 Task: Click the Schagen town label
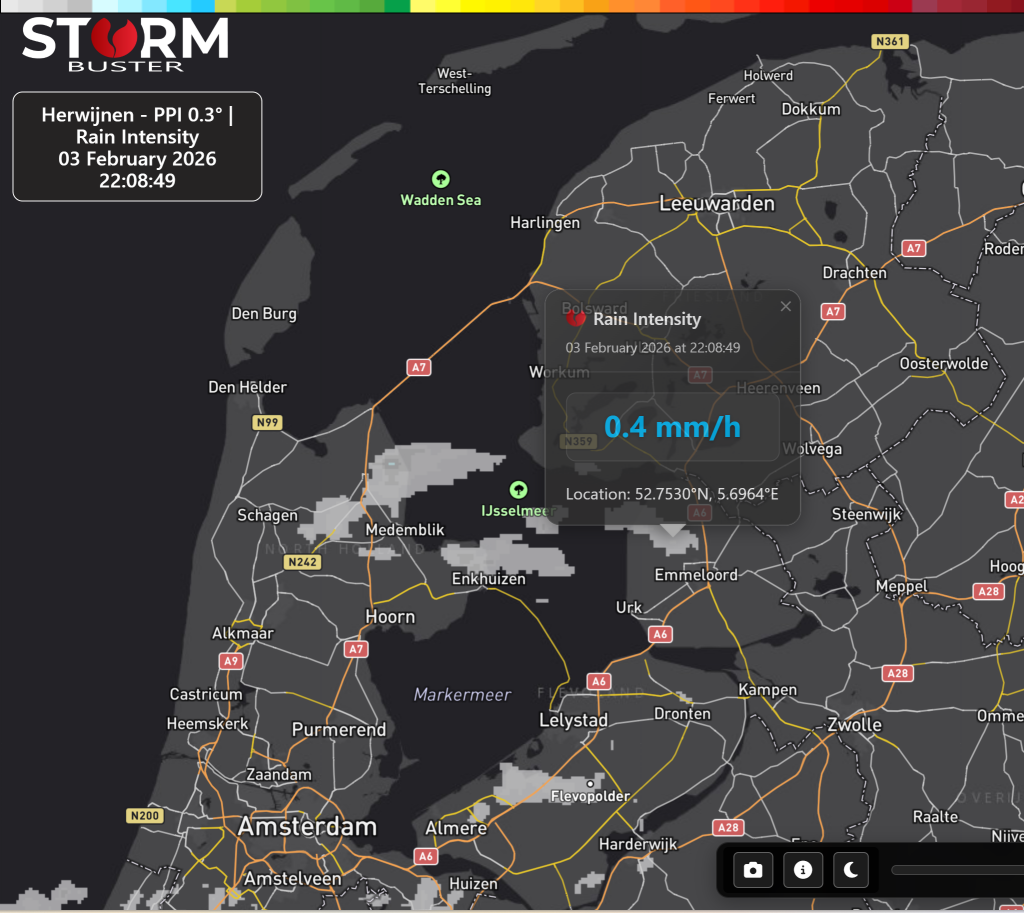click(x=267, y=515)
